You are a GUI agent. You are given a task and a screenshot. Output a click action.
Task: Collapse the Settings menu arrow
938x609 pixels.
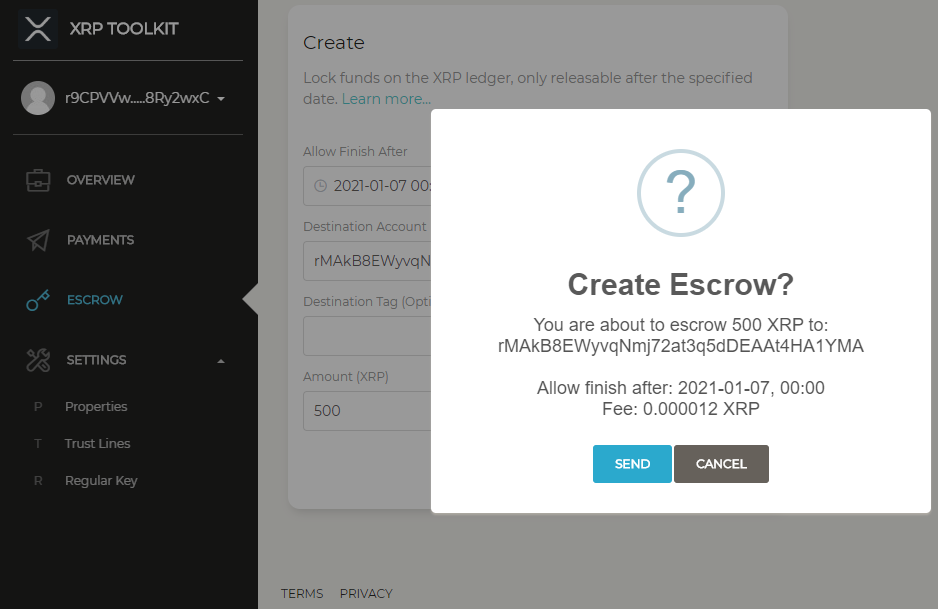click(221, 360)
